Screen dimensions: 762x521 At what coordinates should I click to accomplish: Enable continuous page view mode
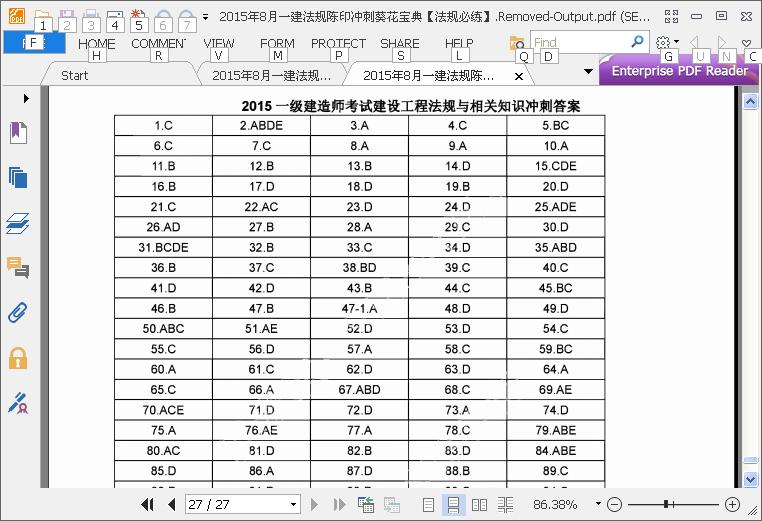point(453,505)
